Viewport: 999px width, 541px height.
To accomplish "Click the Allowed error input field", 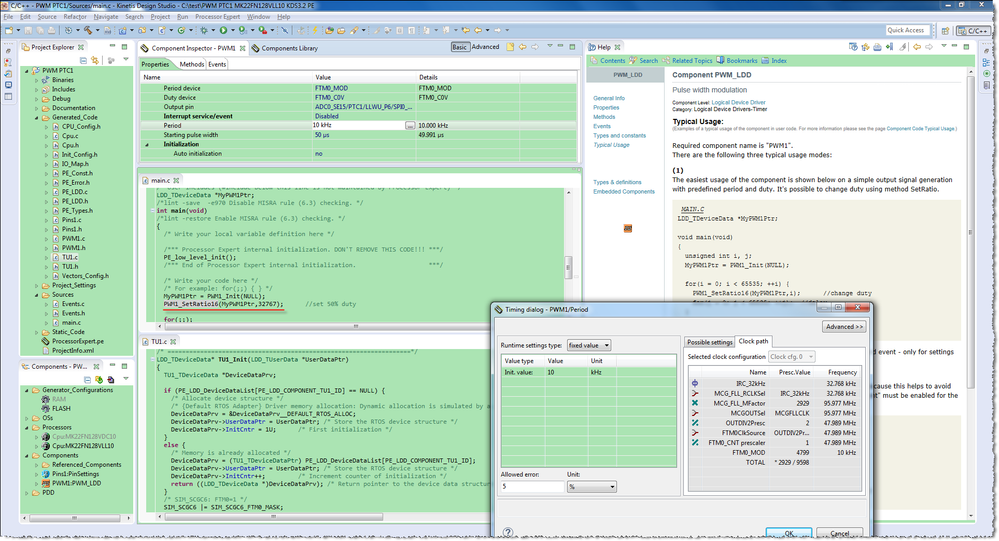I will pos(532,487).
